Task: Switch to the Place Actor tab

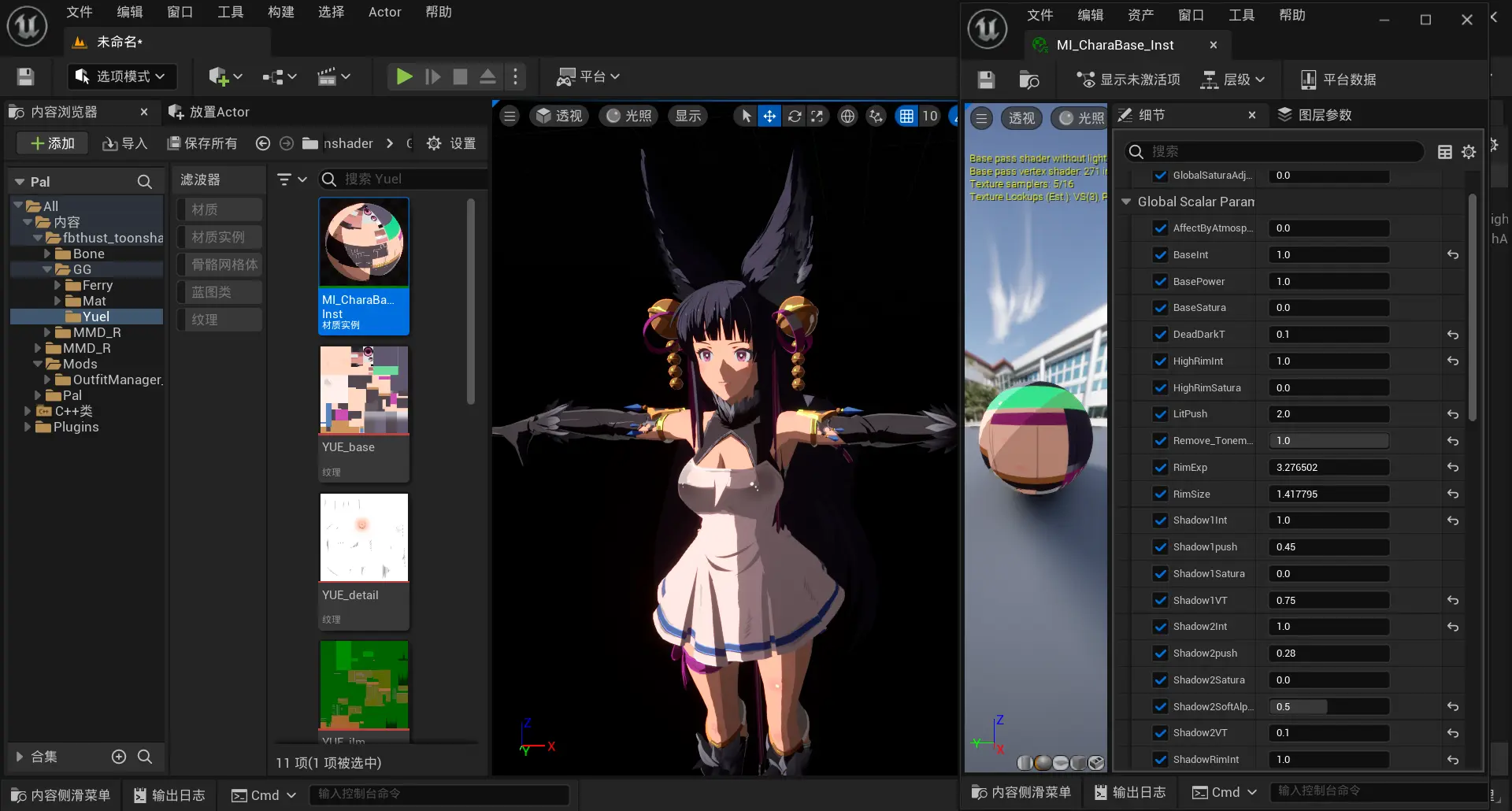Action: coord(209,112)
